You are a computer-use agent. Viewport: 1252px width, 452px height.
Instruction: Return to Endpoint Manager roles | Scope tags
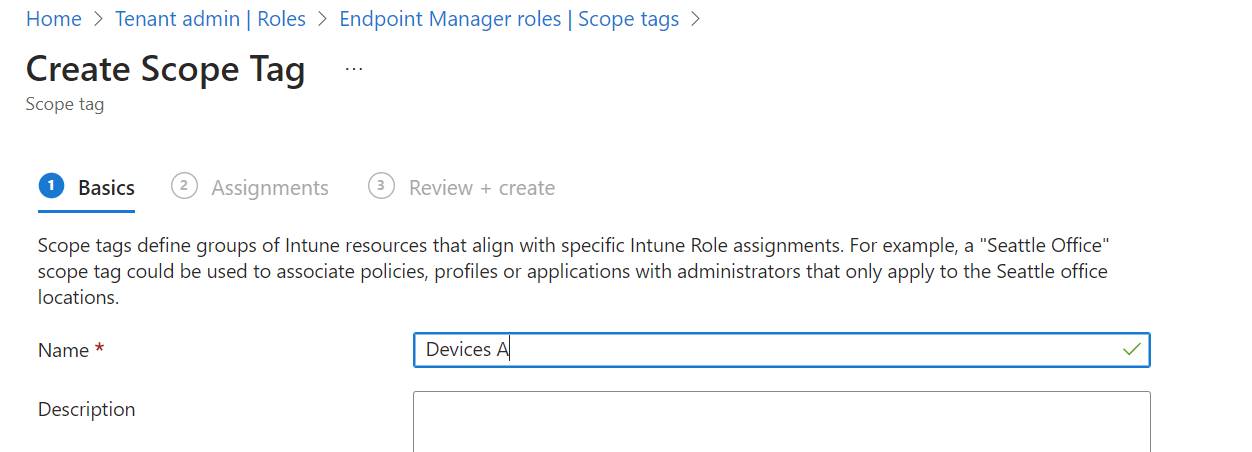tap(509, 19)
